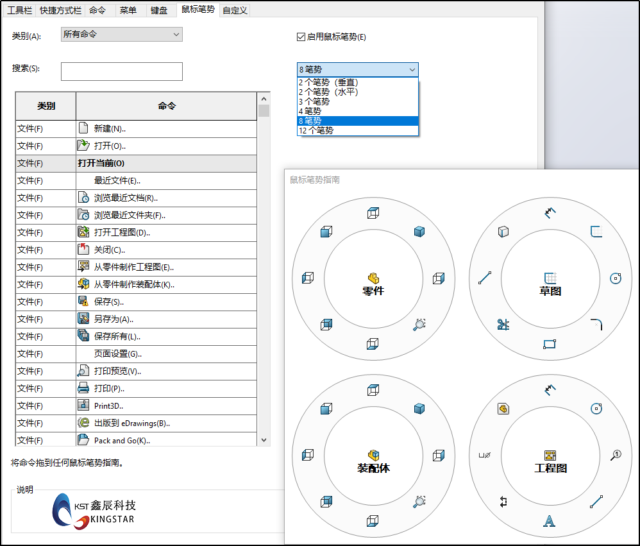Select the 打印预览(V).. row

click(x=136, y=371)
